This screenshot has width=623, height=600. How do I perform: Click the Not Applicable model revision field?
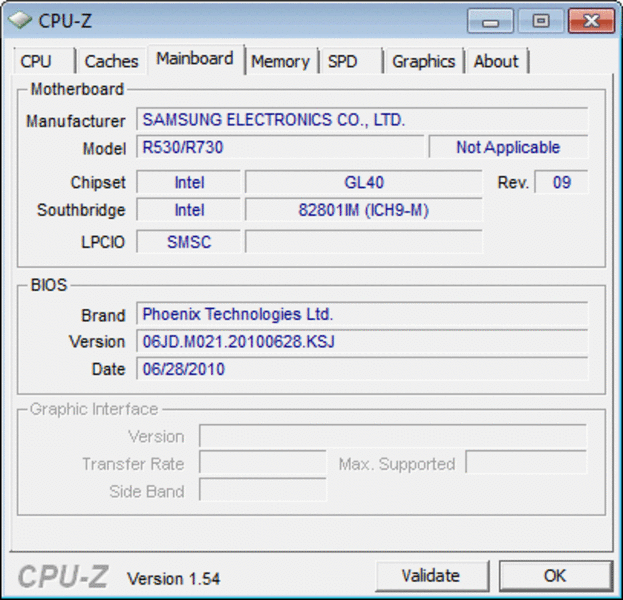[x=508, y=147]
